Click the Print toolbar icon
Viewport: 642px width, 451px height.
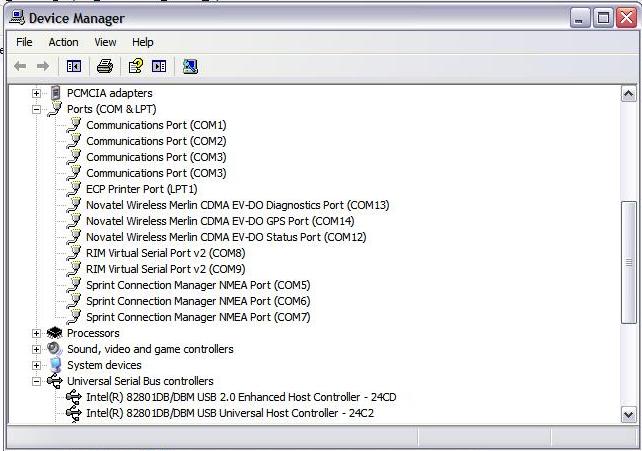point(105,66)
